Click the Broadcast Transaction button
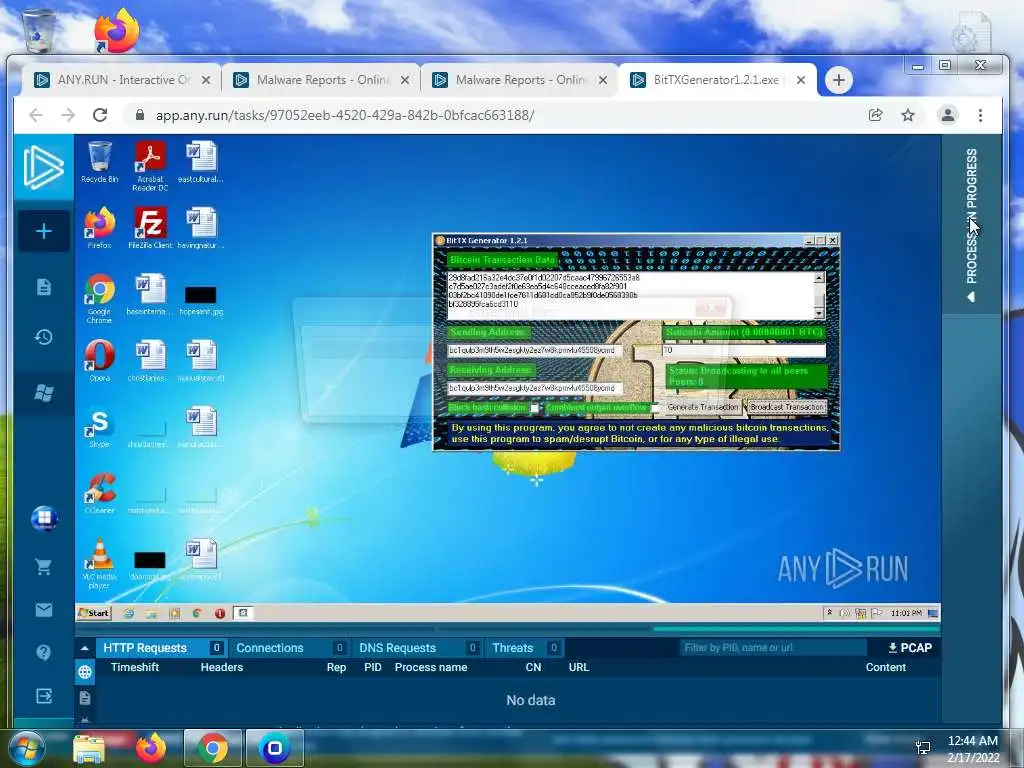The width and height of the screenshot is (1024, 768). [787, 407]
